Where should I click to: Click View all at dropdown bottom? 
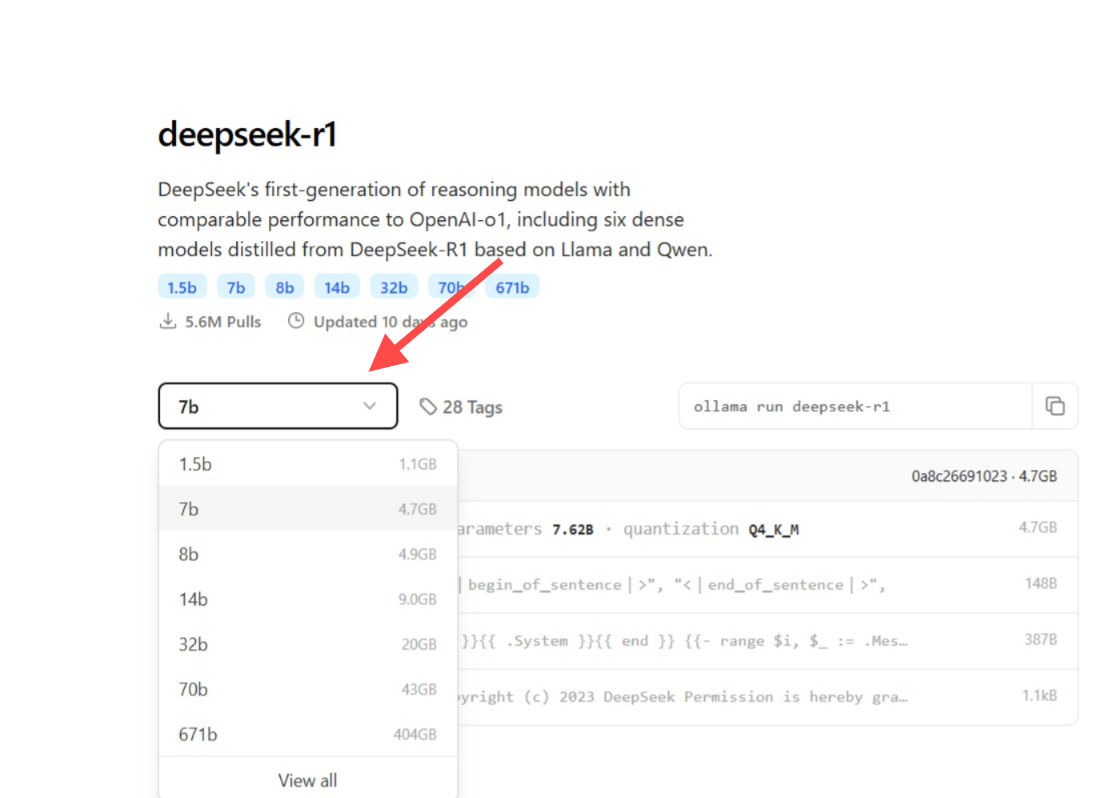[307, 780]
